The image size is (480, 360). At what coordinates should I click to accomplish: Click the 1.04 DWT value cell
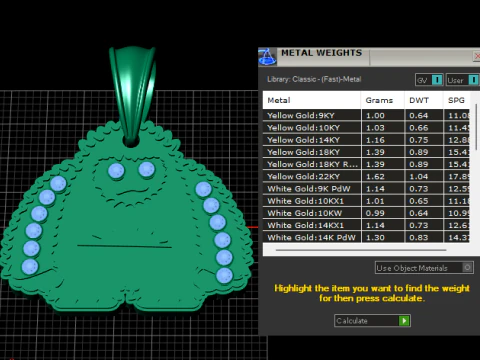424,176
